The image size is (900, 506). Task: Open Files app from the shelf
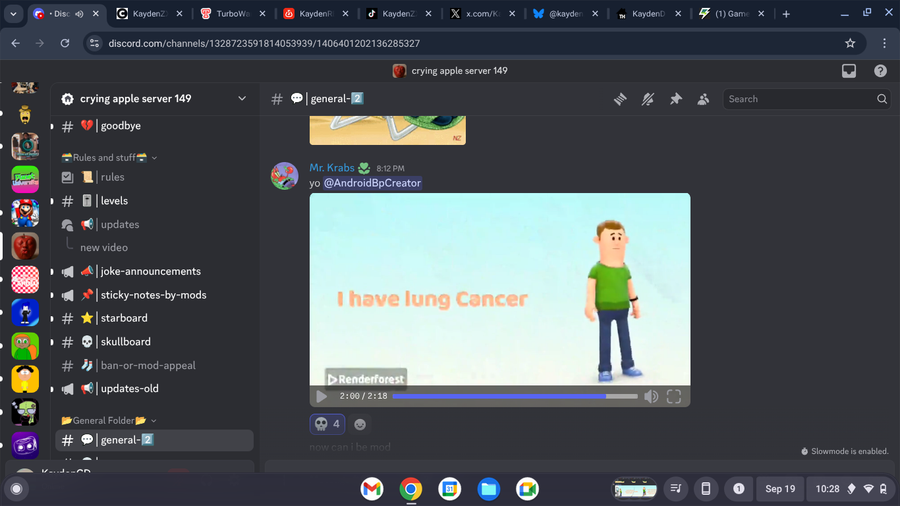pyautogui.click(x=488, y=489)
